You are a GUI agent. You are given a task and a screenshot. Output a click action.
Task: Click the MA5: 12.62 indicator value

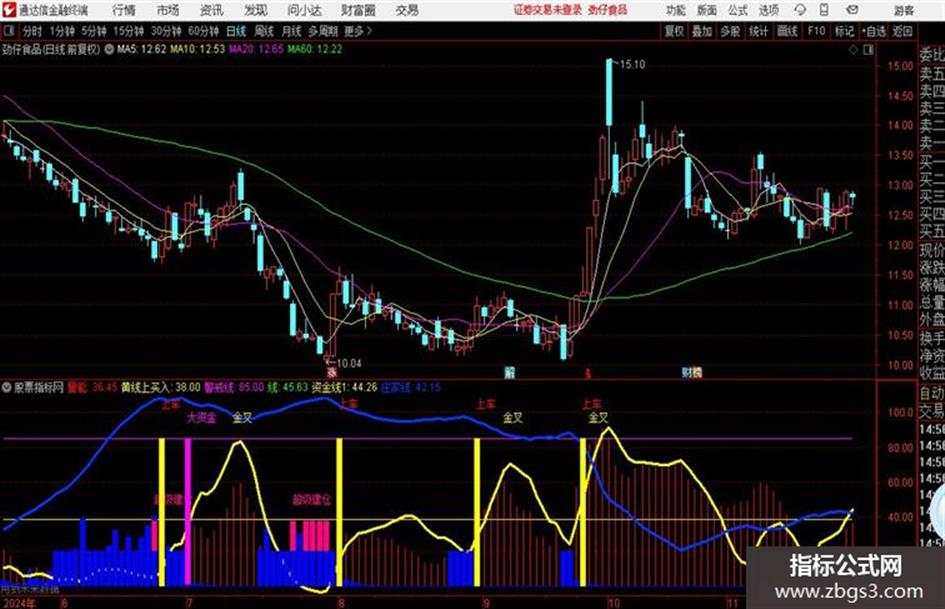(141, 50)
